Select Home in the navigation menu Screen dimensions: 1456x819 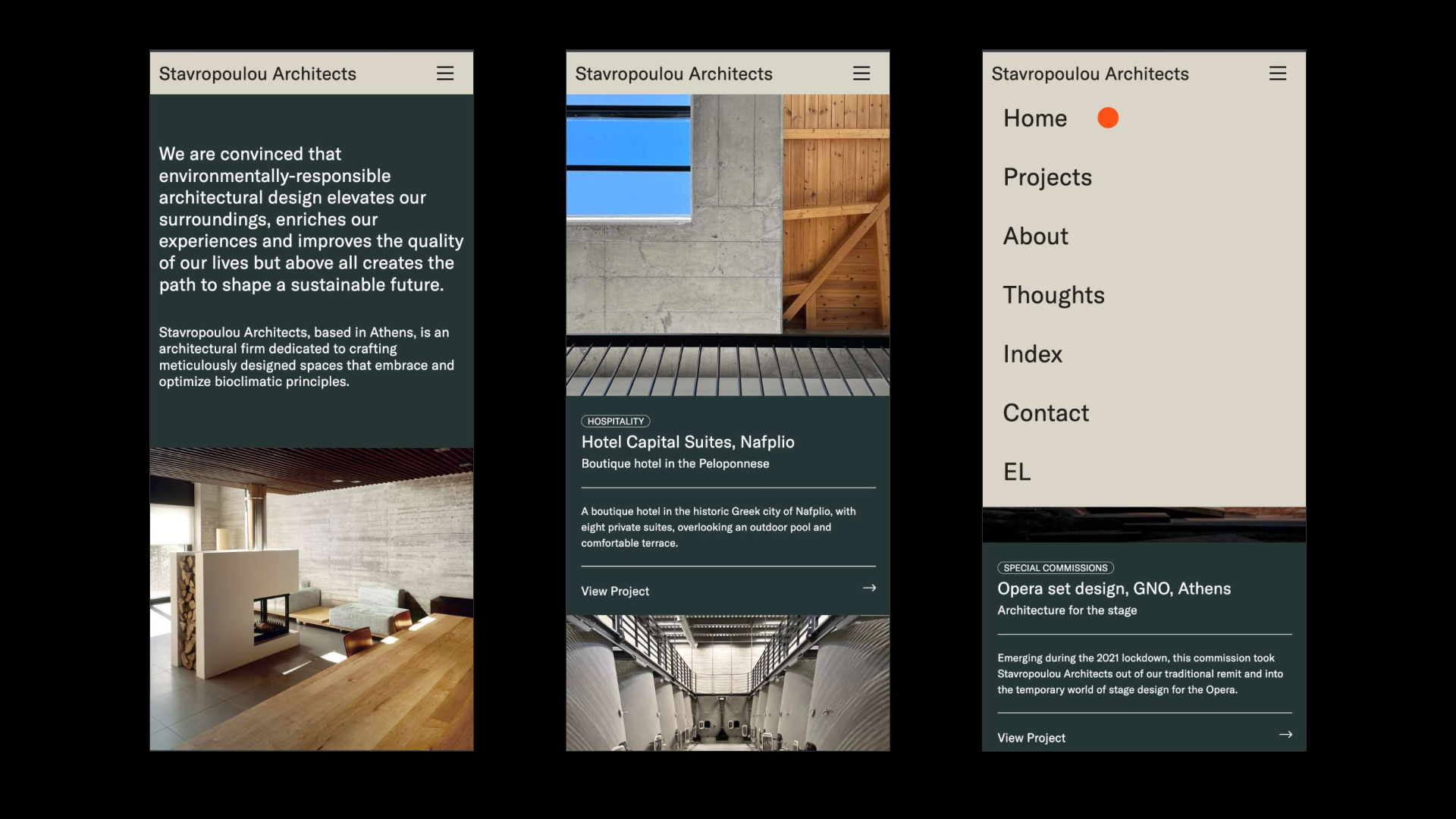(1035, 118)
